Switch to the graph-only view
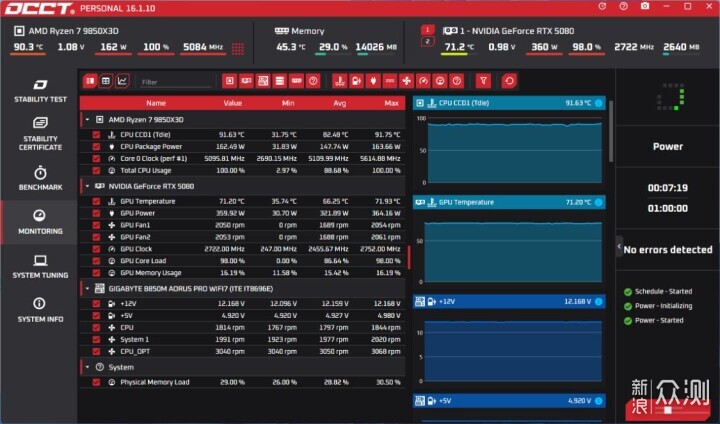Screen dimensions: 720x424 pos(122,81)
